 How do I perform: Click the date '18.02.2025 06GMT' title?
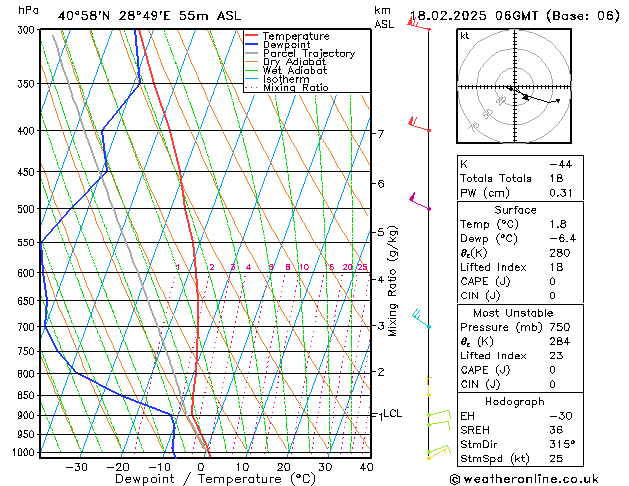point(474,16)
